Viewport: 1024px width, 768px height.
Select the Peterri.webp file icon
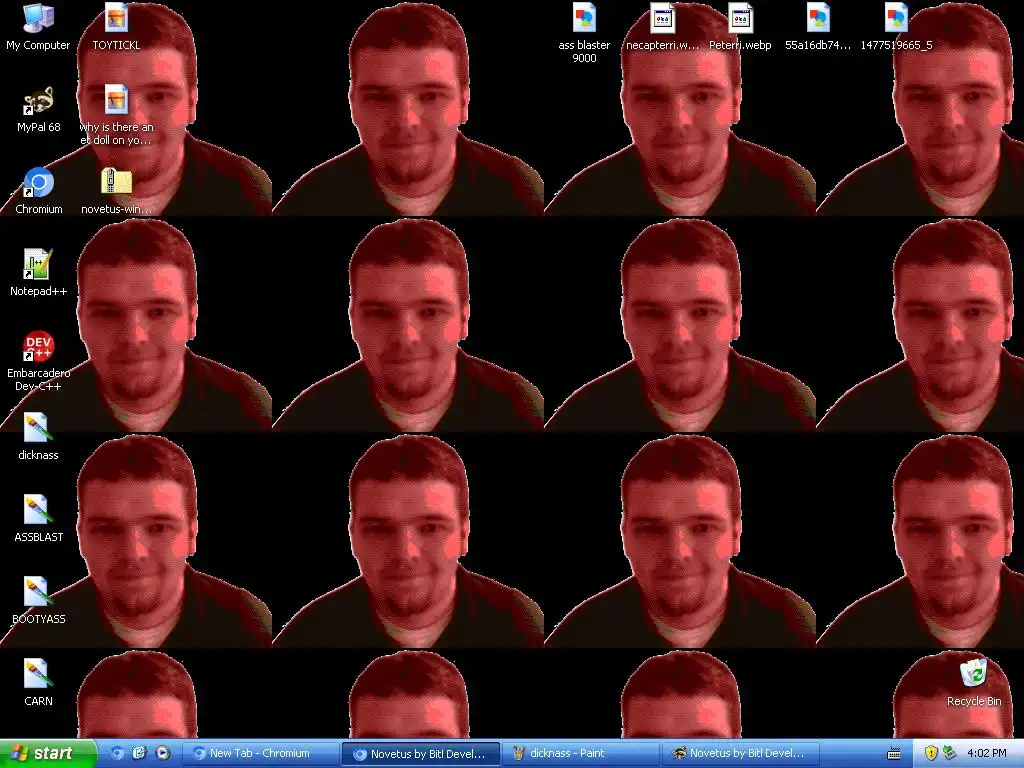(740, 27)
